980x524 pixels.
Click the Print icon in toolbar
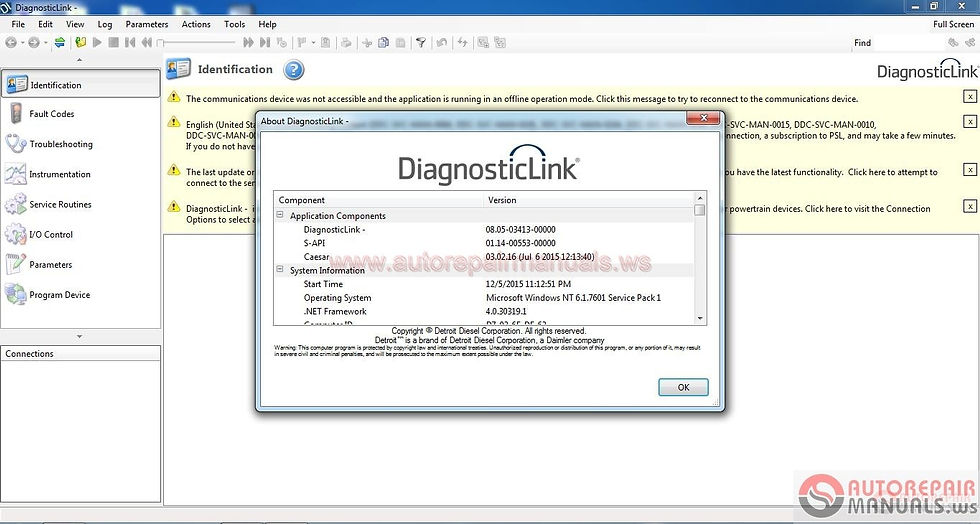[346, 43]
